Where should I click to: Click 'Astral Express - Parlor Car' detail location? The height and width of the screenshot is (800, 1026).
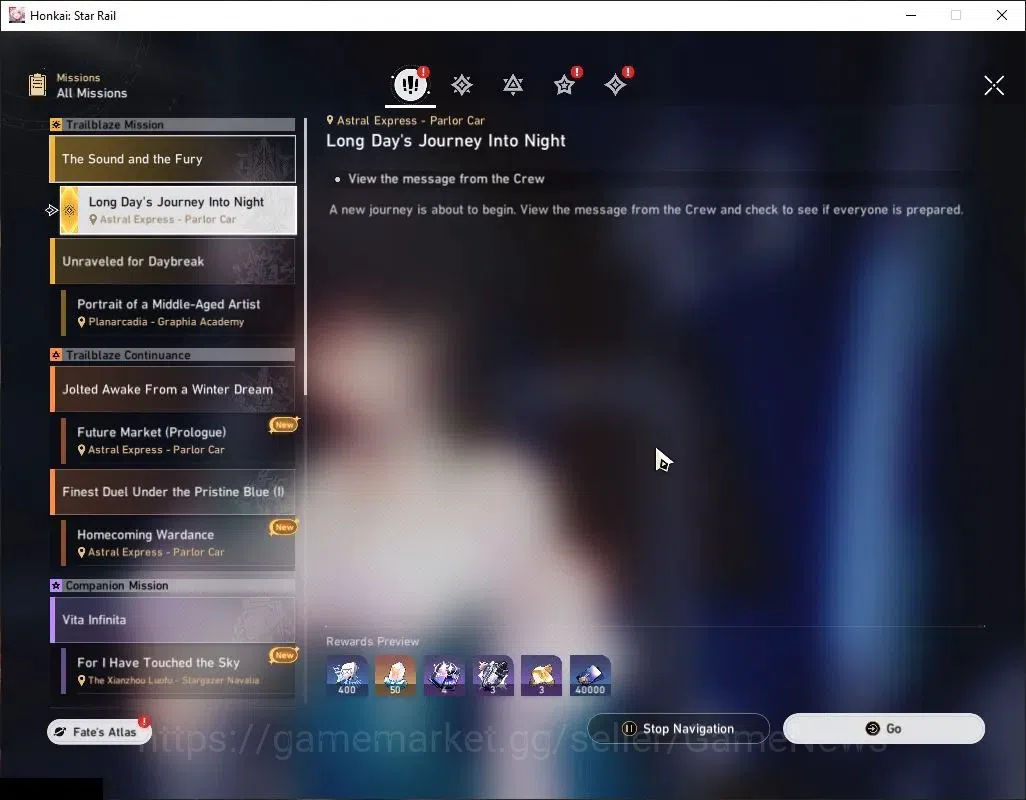click(411, 120)
